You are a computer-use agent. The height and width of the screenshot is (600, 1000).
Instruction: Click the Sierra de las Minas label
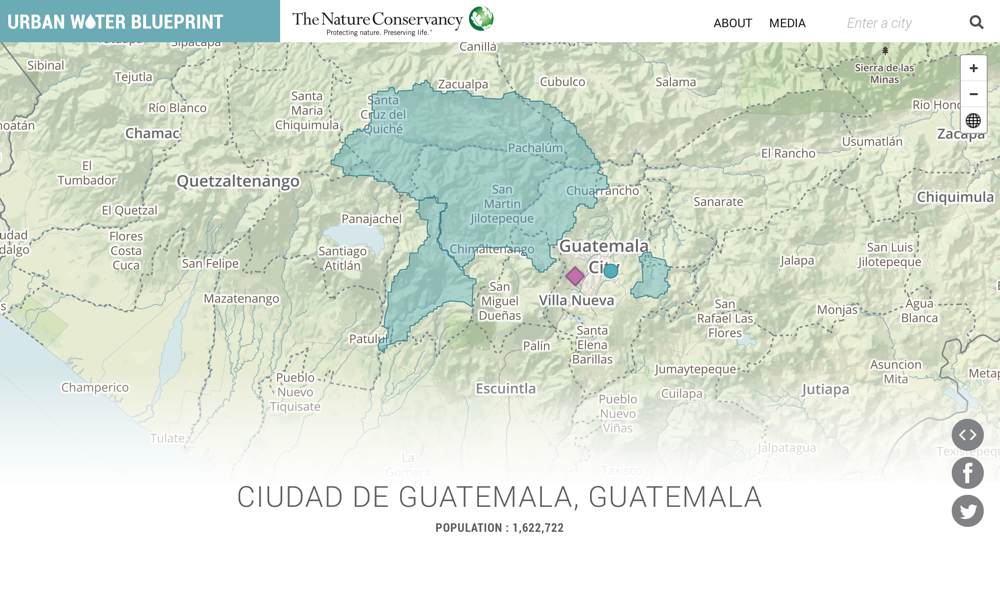coord(885,73)
